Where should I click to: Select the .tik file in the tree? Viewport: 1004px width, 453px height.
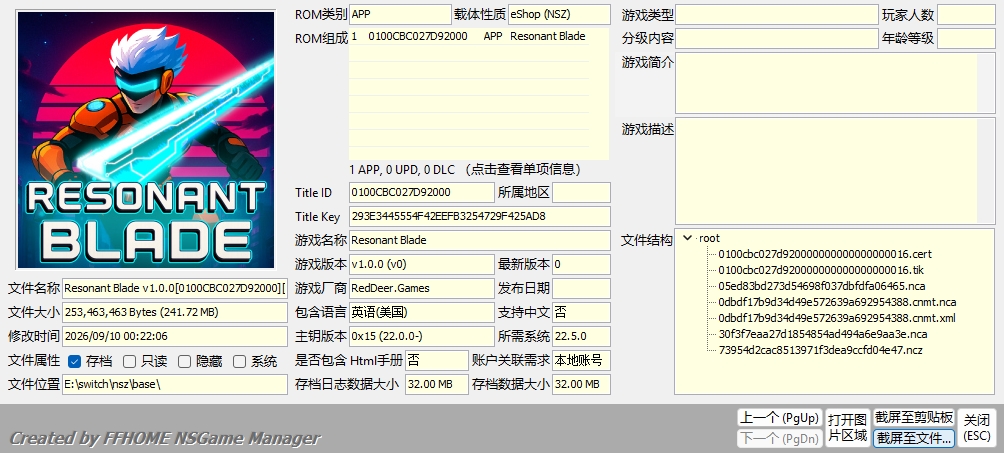click(x=821, y=270)
